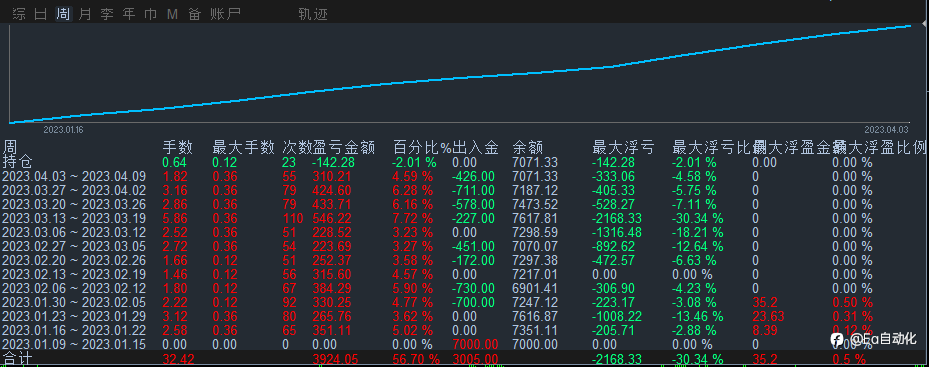Select the row 2023.03.06 ~ 2023.03.12
Image resolution: width=929 pixels, height=367 pixels.
[x=464, y=231]
